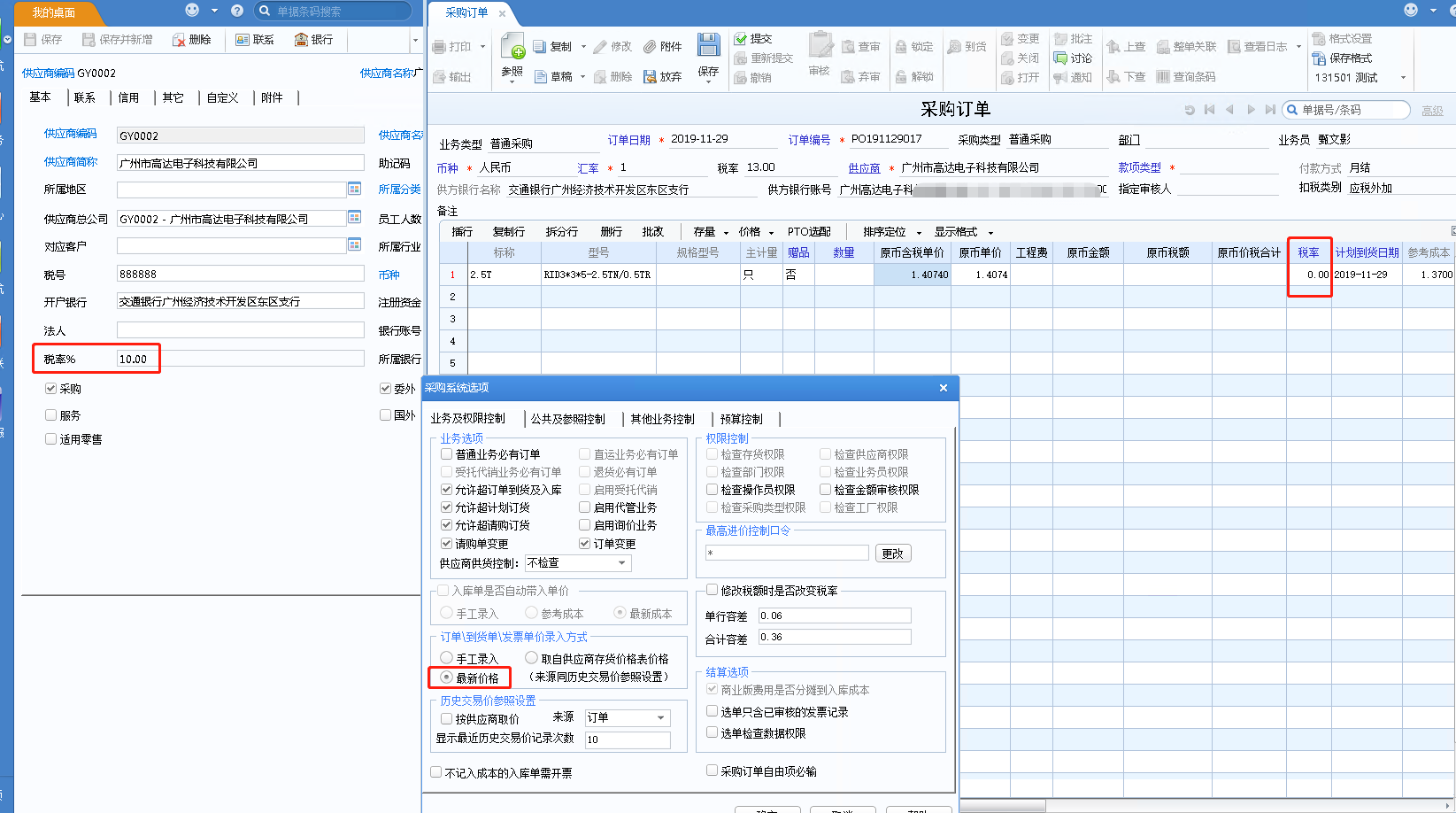Click 税率% input field in supplier form
The image size is (1456, 813).
click(x=240, y=359)
